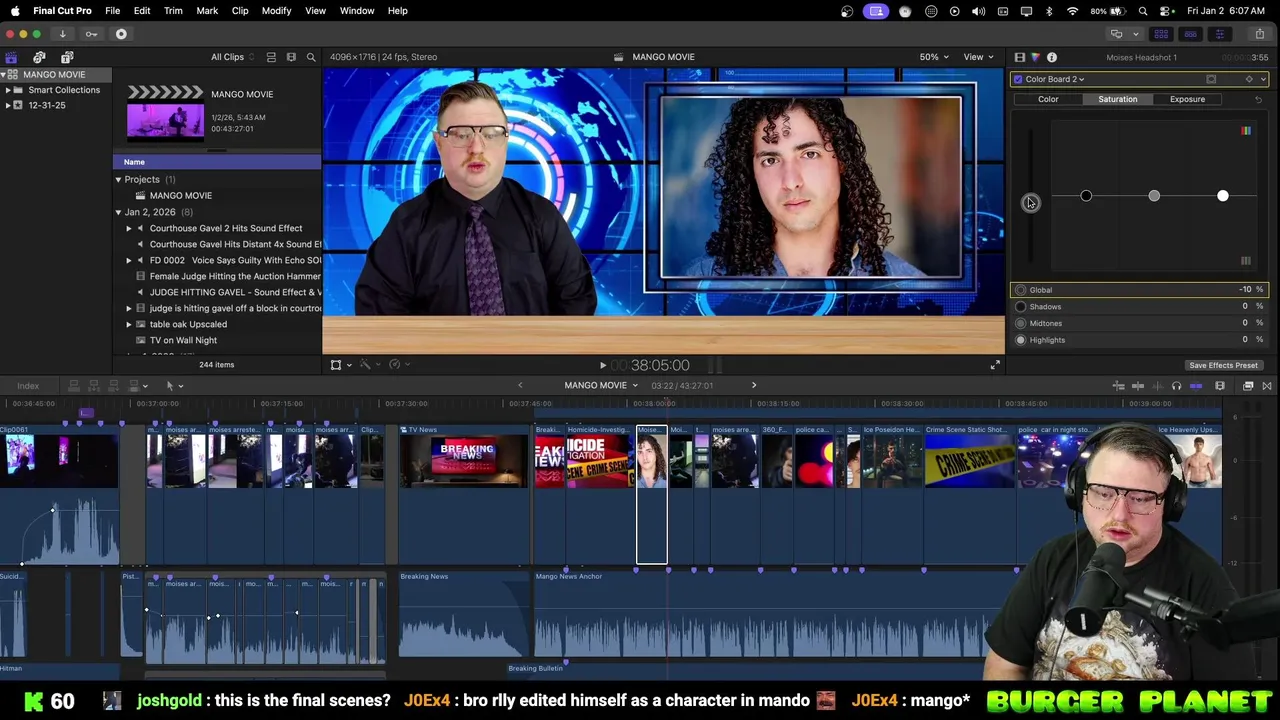Click the Wi-Fi status icon
The image size is (1280, 720).
pos(1072,11)
